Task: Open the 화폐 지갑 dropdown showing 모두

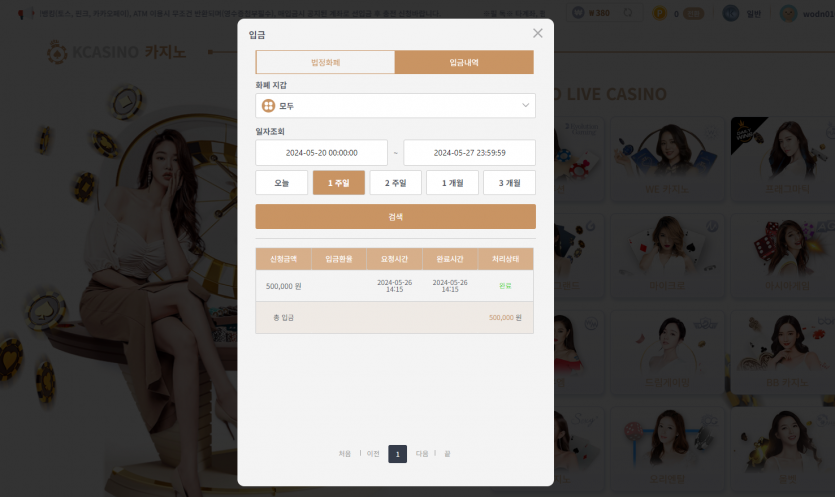Action: 395,106
